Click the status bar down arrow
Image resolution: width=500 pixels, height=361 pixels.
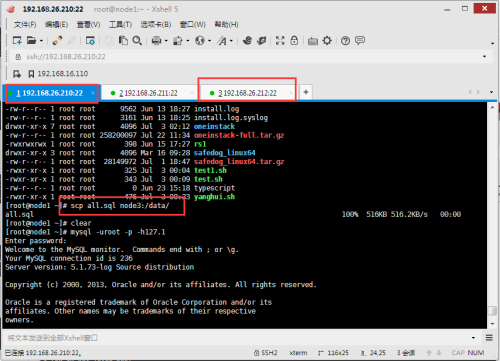pos(439,353)
